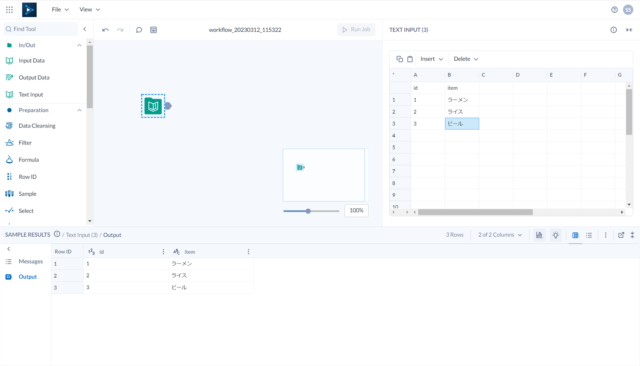Select column A header in the grid

[428, 75]
